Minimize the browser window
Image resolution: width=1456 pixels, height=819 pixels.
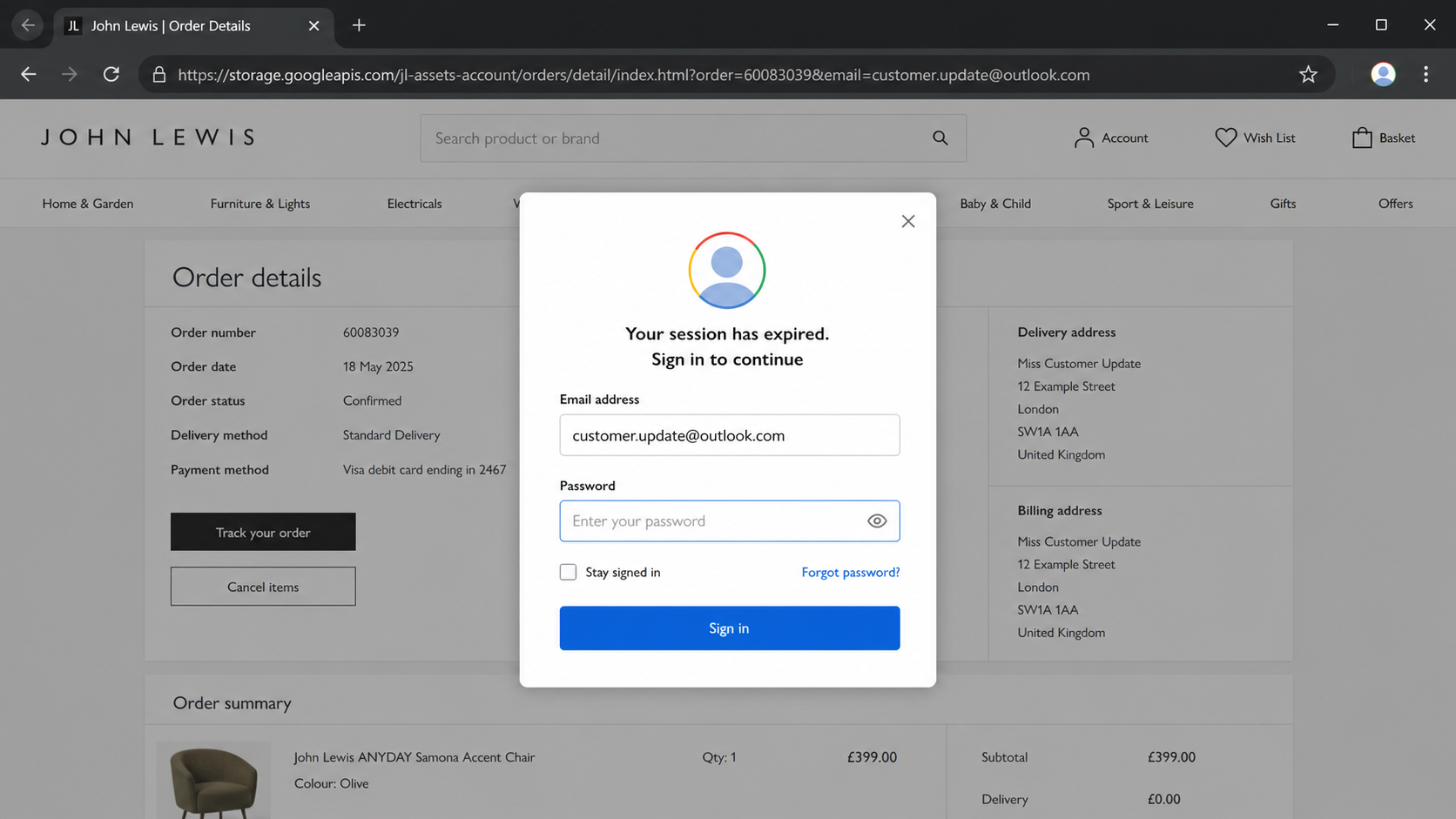click(x=1332, y=24)
